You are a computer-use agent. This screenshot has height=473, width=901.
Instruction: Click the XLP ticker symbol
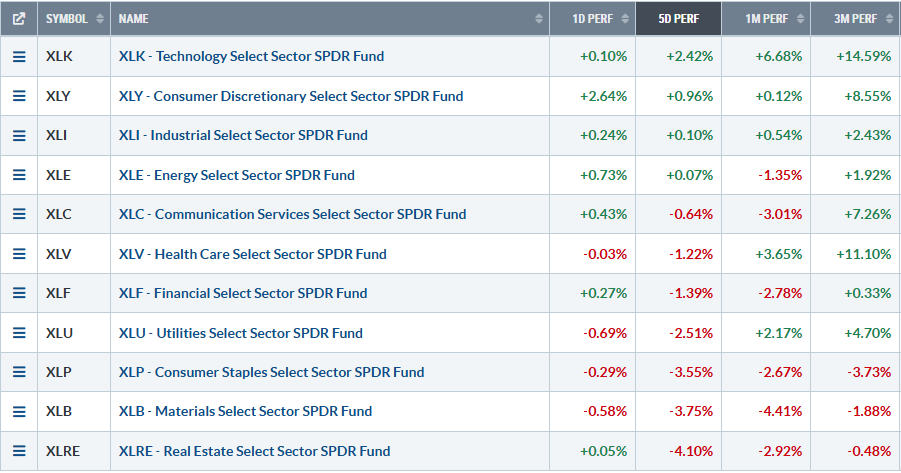coord(59,372)
